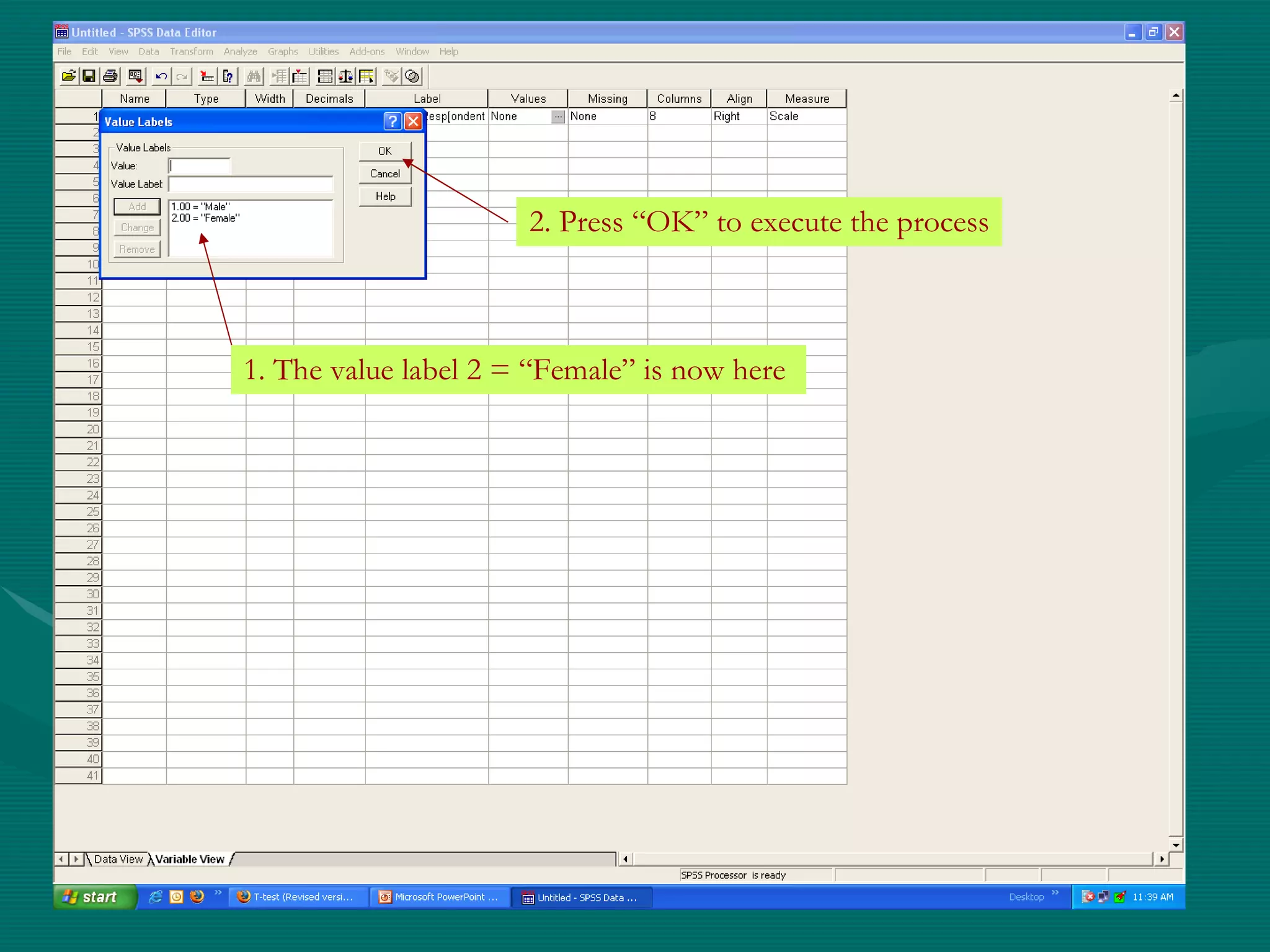Click the Insert Variable toolbar icon
Image resolution: width=1270 pixels, height=952 pixels.
coord(300,76)
